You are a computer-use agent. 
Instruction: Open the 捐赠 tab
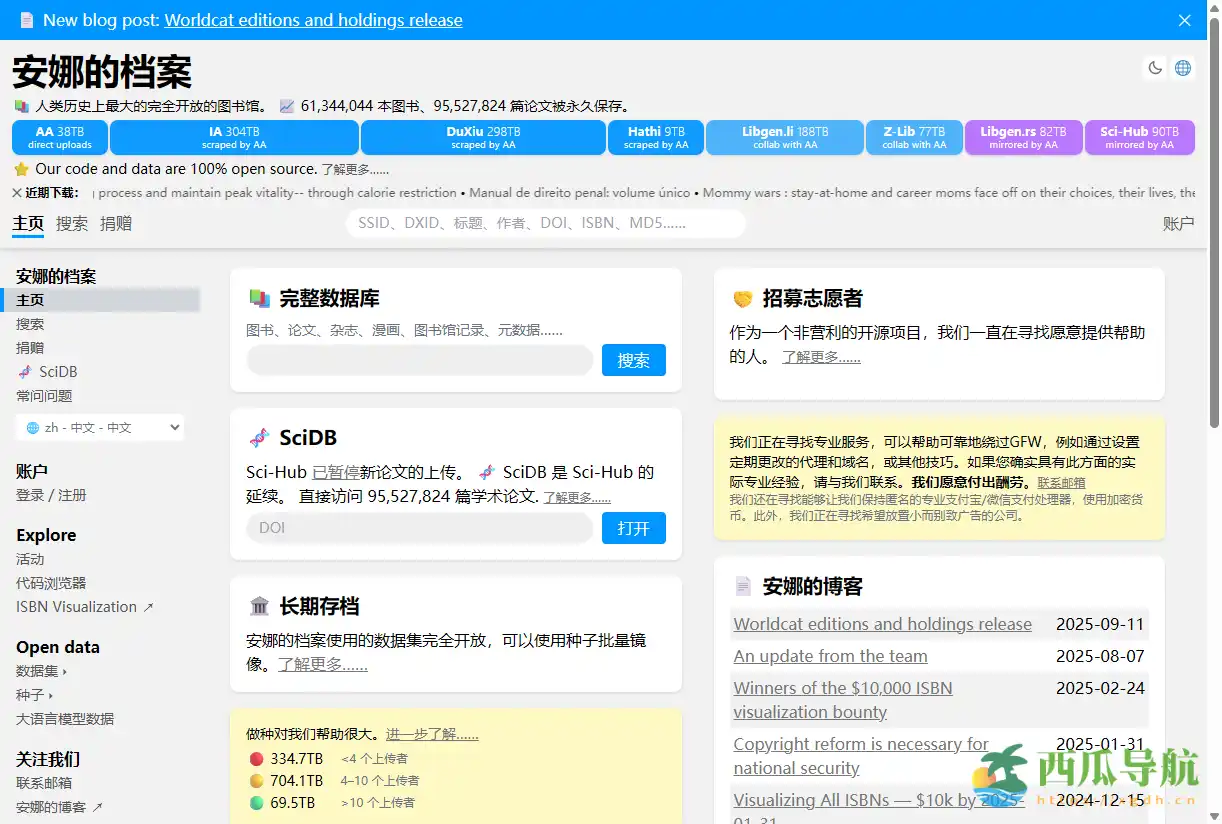(116, 223)
